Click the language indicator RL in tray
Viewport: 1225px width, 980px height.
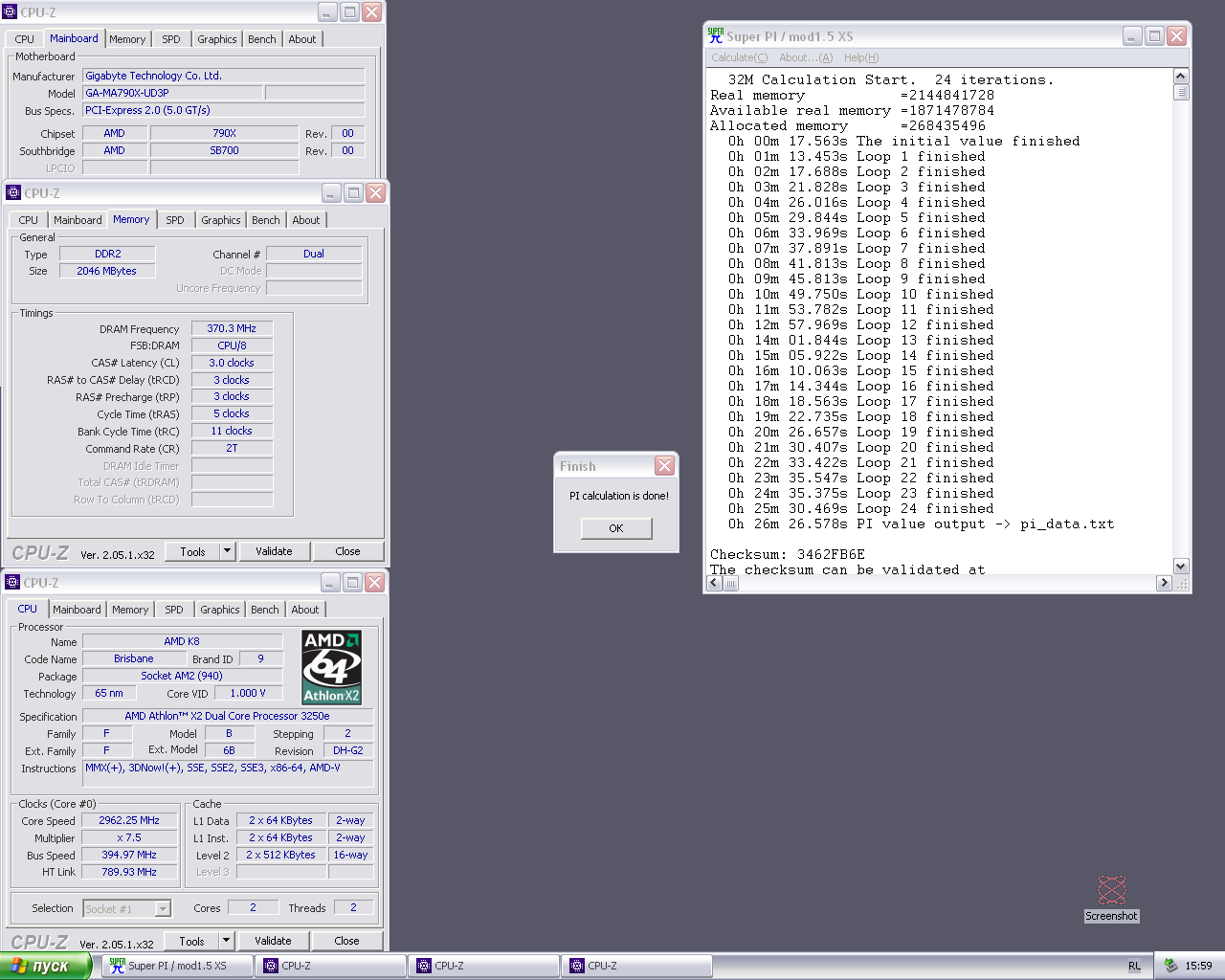1134,966
